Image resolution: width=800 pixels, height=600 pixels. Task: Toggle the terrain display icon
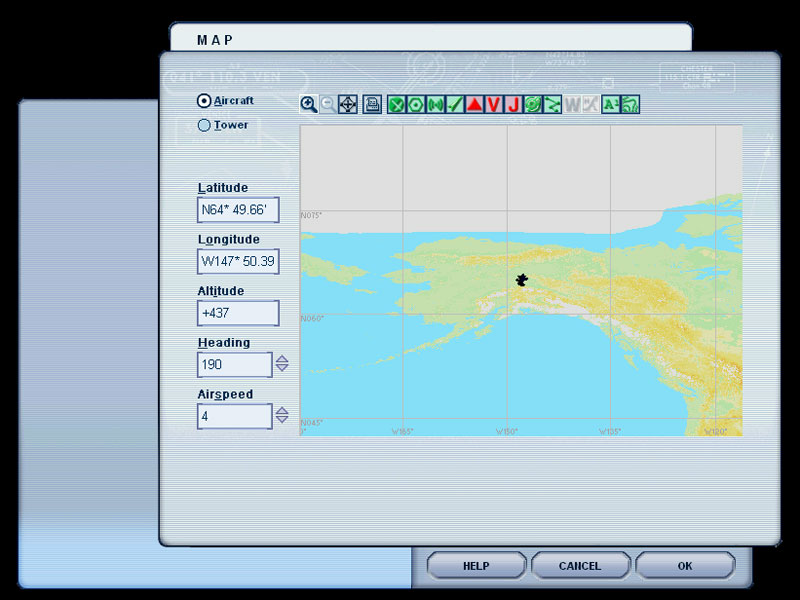tap(629, 104)
